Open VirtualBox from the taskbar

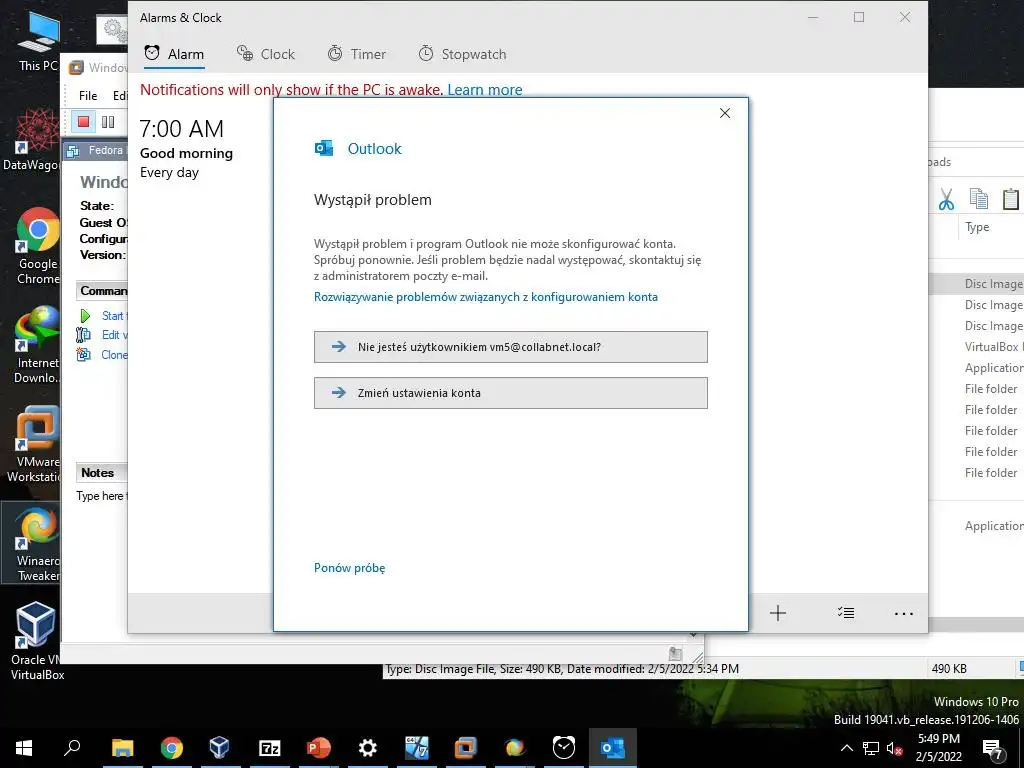pos(219,747)
